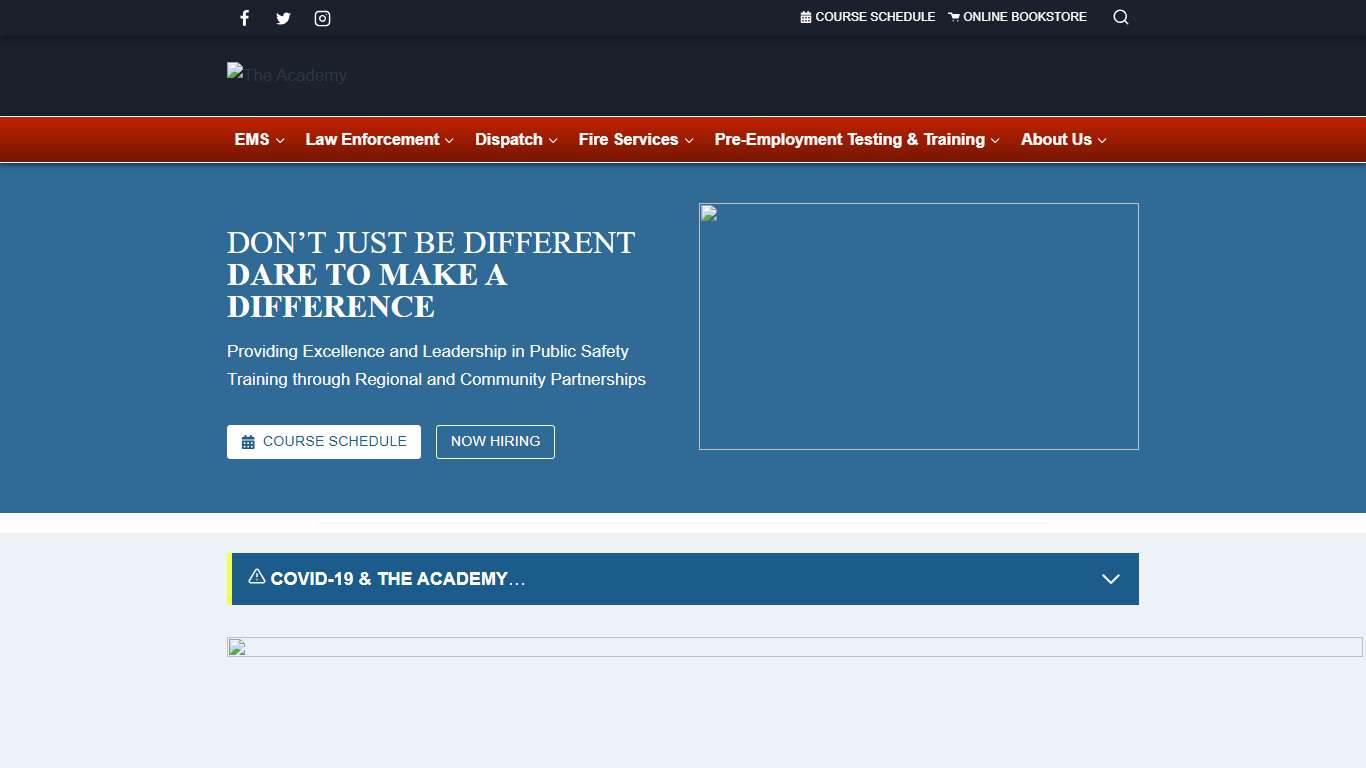The image size is (1366, 768).
Task: Click the wide banner image below COVID-19
Action: point(794,647)
